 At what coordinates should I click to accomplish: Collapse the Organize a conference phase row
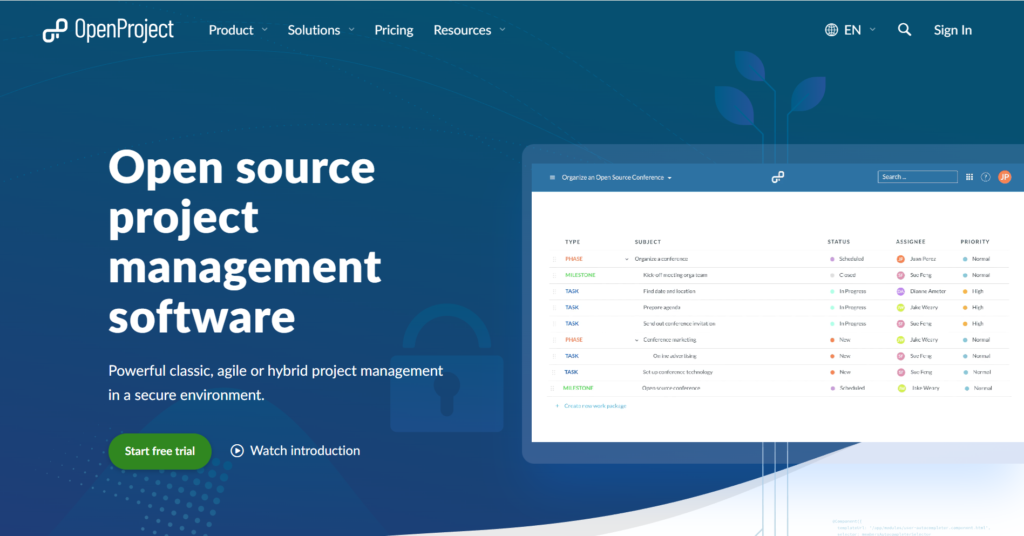point(627,259)
